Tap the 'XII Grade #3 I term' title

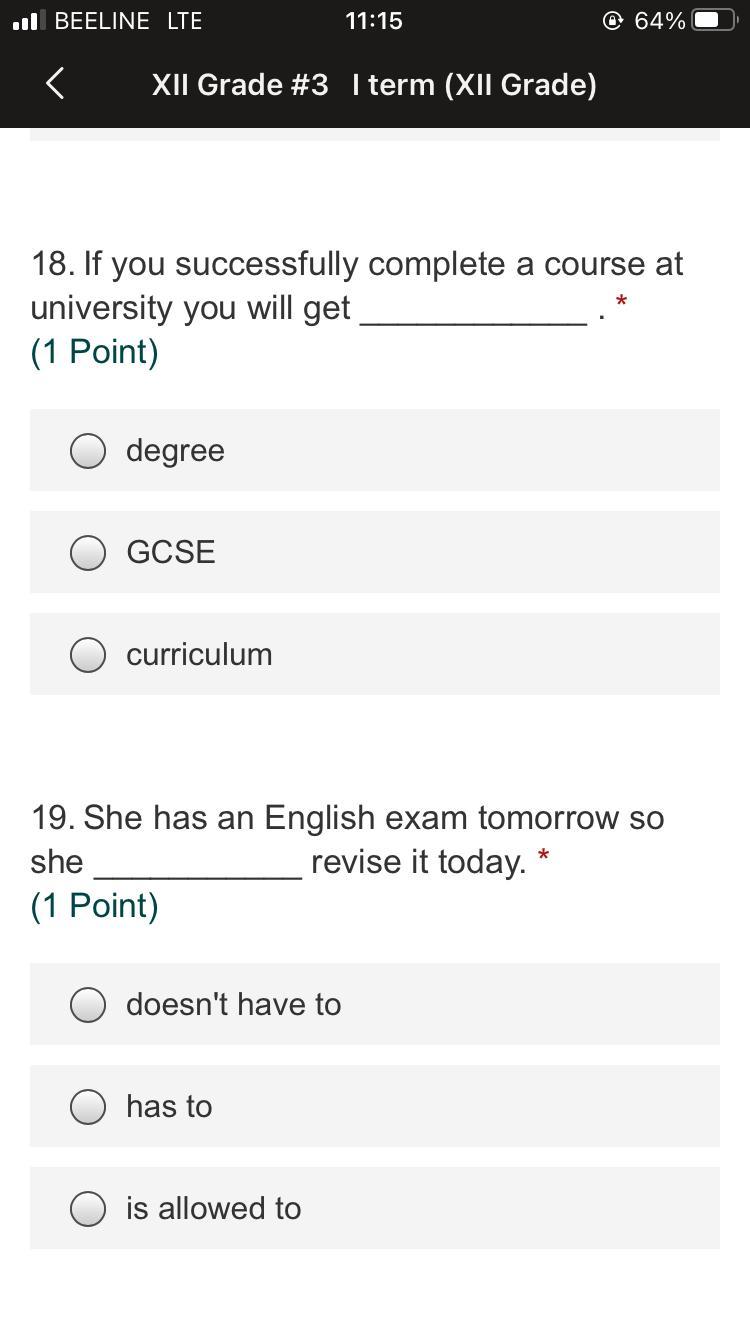[x=374, y=85]
